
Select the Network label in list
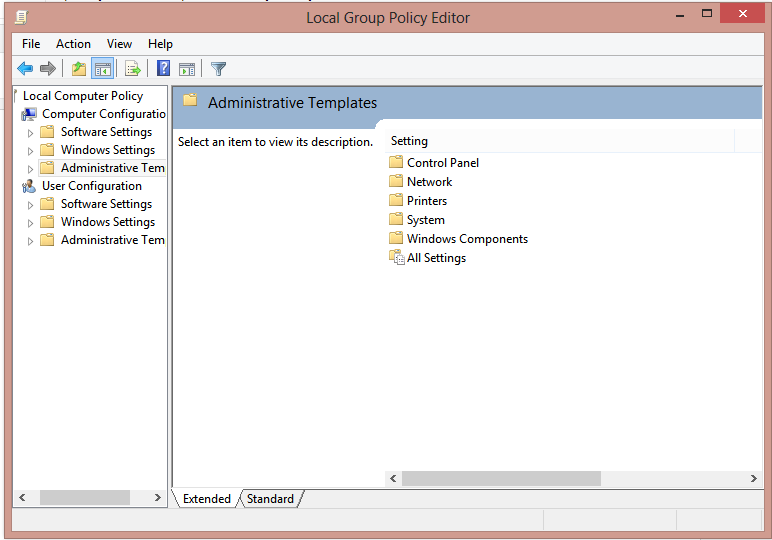(x=429, y=182)
